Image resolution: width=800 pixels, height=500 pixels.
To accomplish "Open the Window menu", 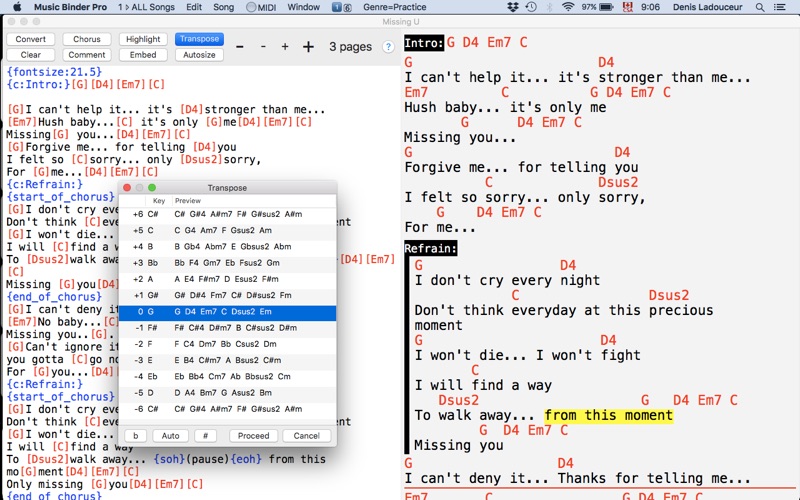I will [x=304, y=7].
